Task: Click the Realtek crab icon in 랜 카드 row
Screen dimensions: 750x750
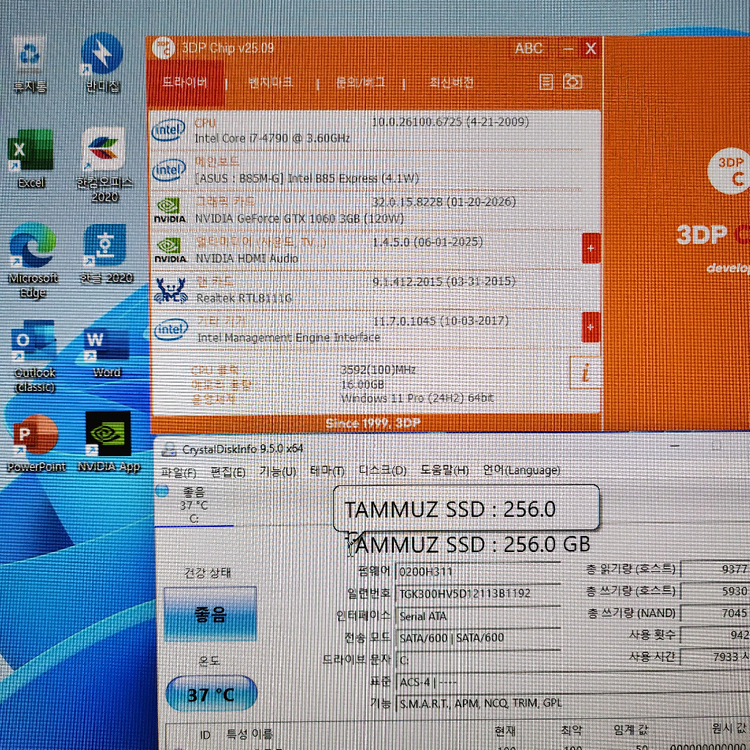Action: tap(170, 290)
